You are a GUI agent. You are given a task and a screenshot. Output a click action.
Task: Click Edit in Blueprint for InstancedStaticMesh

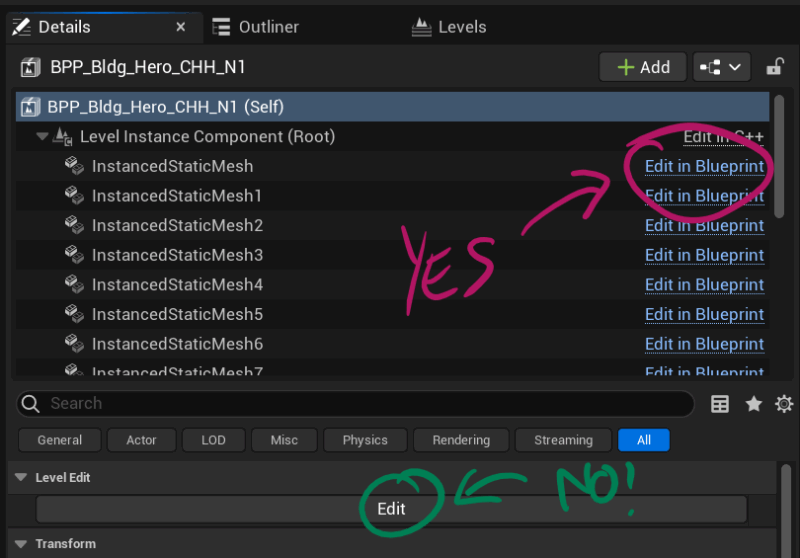[x=704, y=166]
